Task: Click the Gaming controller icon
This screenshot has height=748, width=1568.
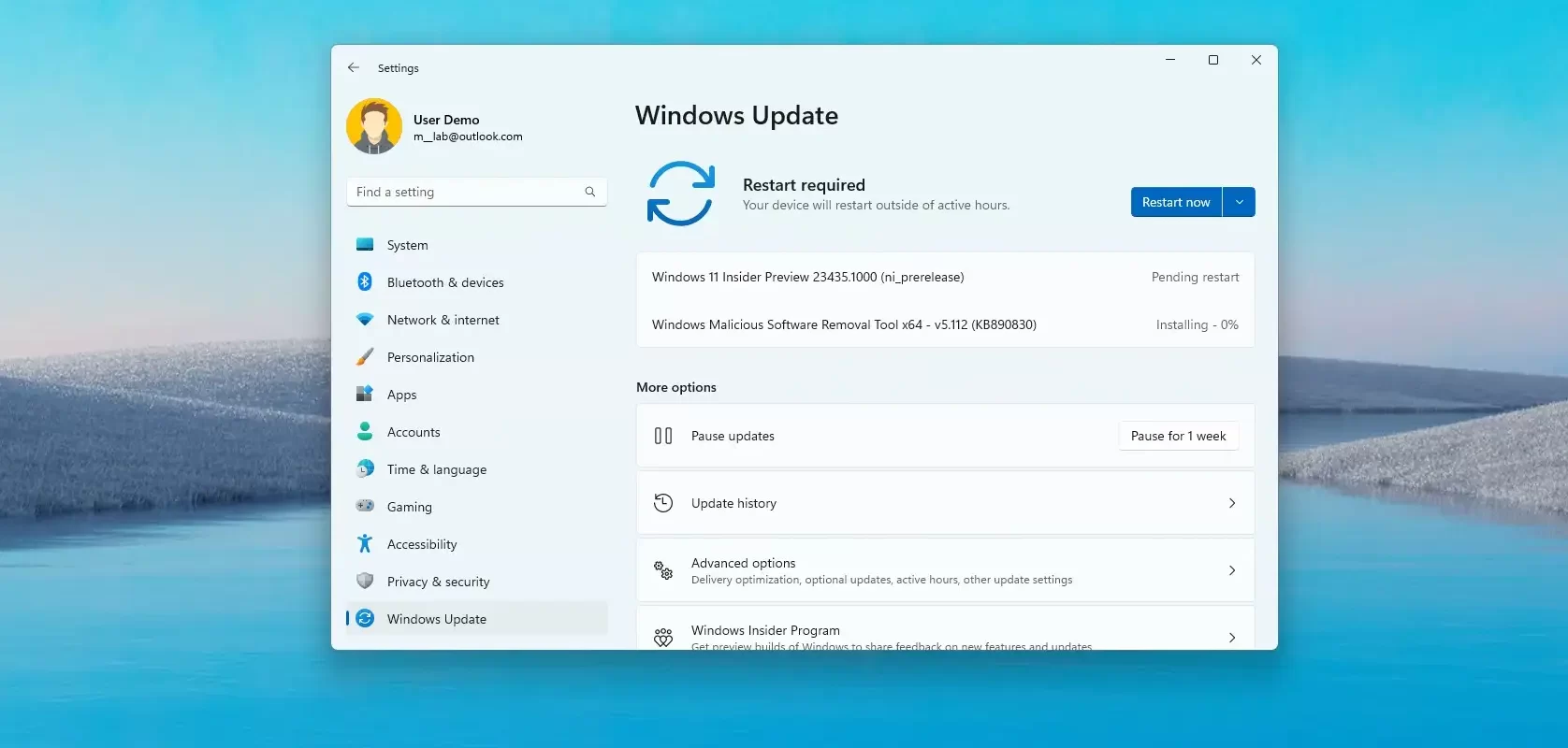Action: point(365,506)
